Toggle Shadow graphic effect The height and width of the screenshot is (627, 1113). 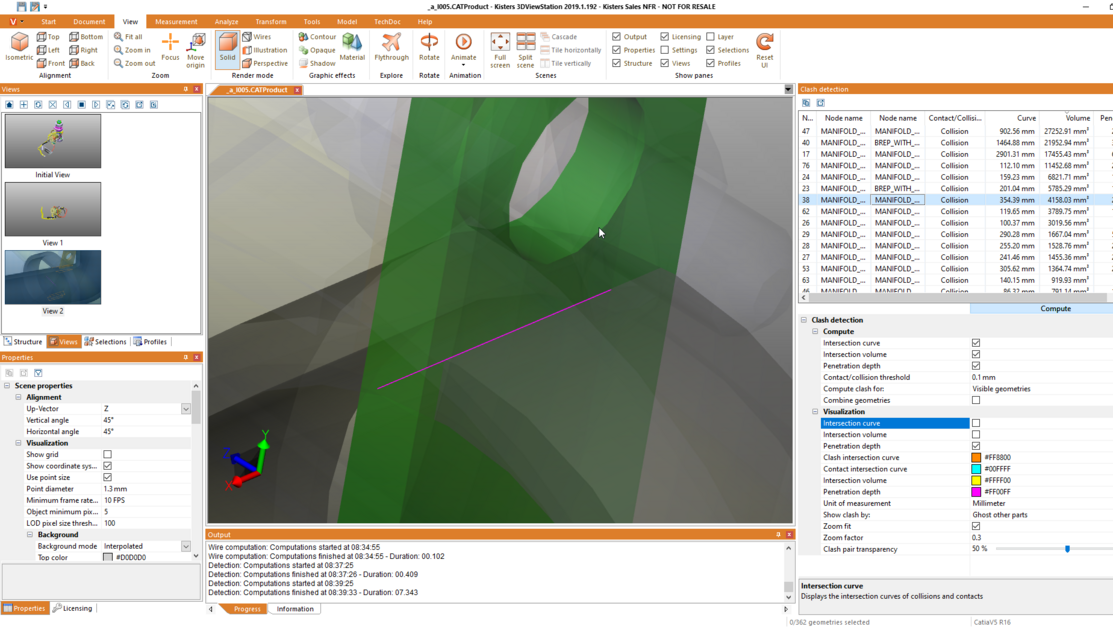pyautogui.click(x=317, y=63)
